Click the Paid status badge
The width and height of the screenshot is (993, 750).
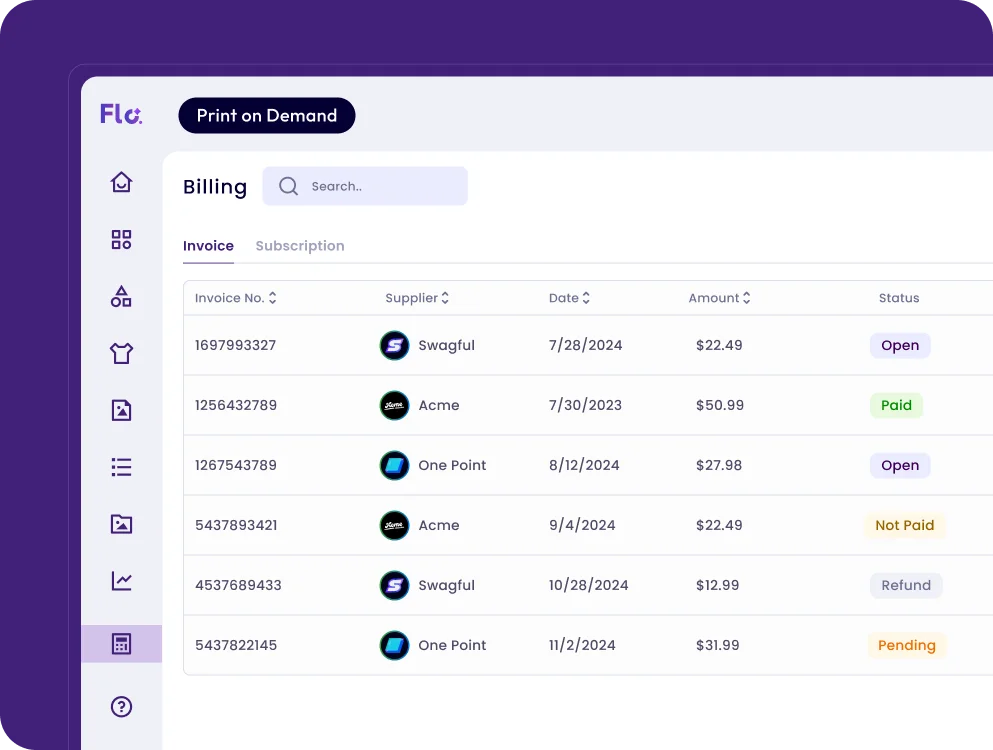click(x=896, y=405)
